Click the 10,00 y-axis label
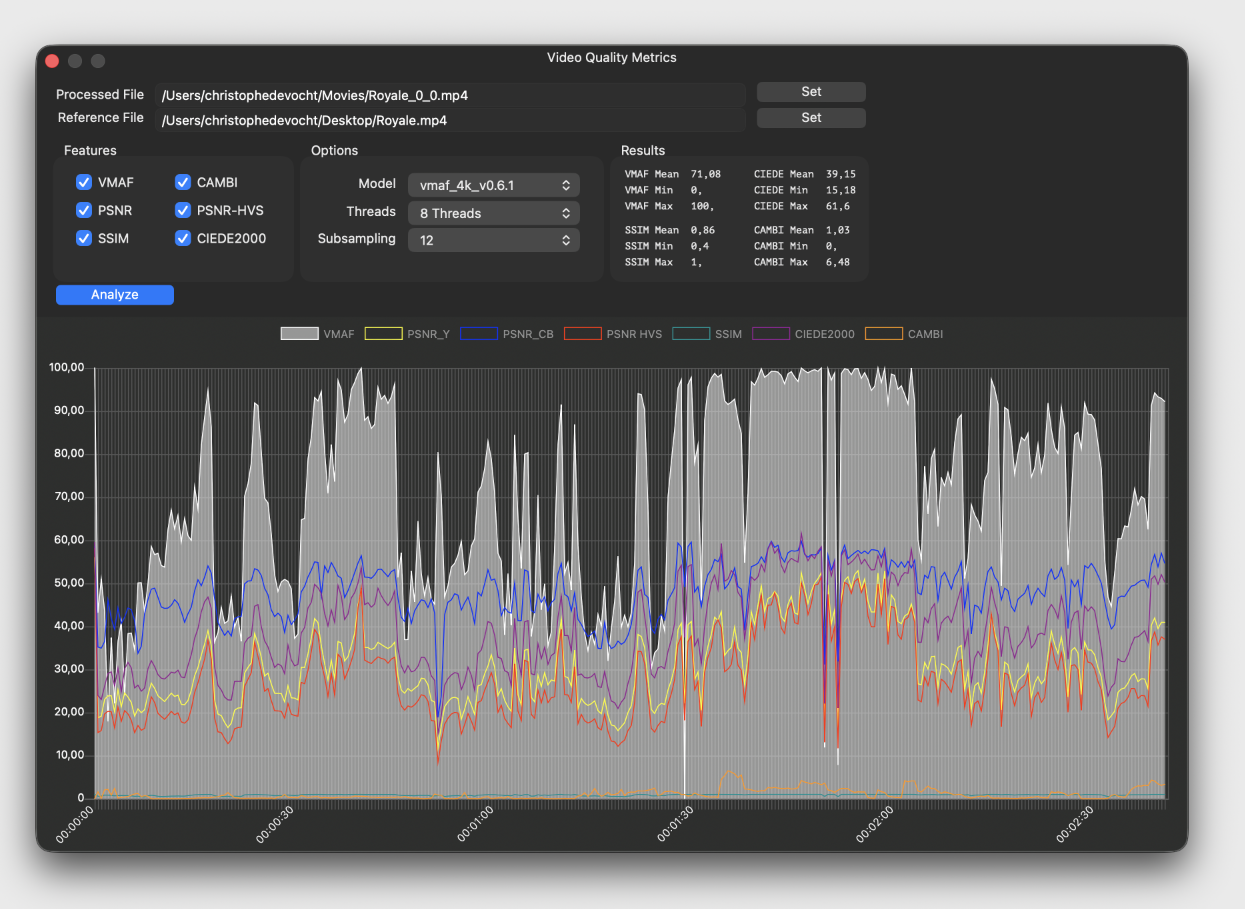The image size is (1245, 909). 70,755
